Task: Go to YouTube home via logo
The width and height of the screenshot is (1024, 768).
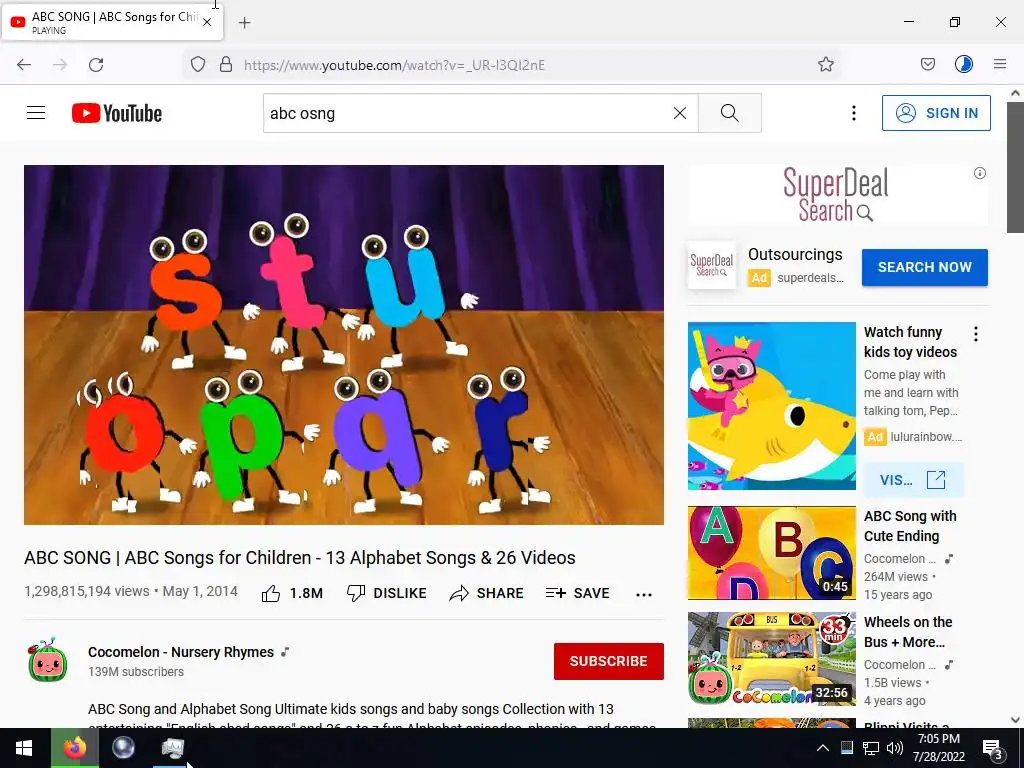Action: pyautogui.click(x=117, y=113)
